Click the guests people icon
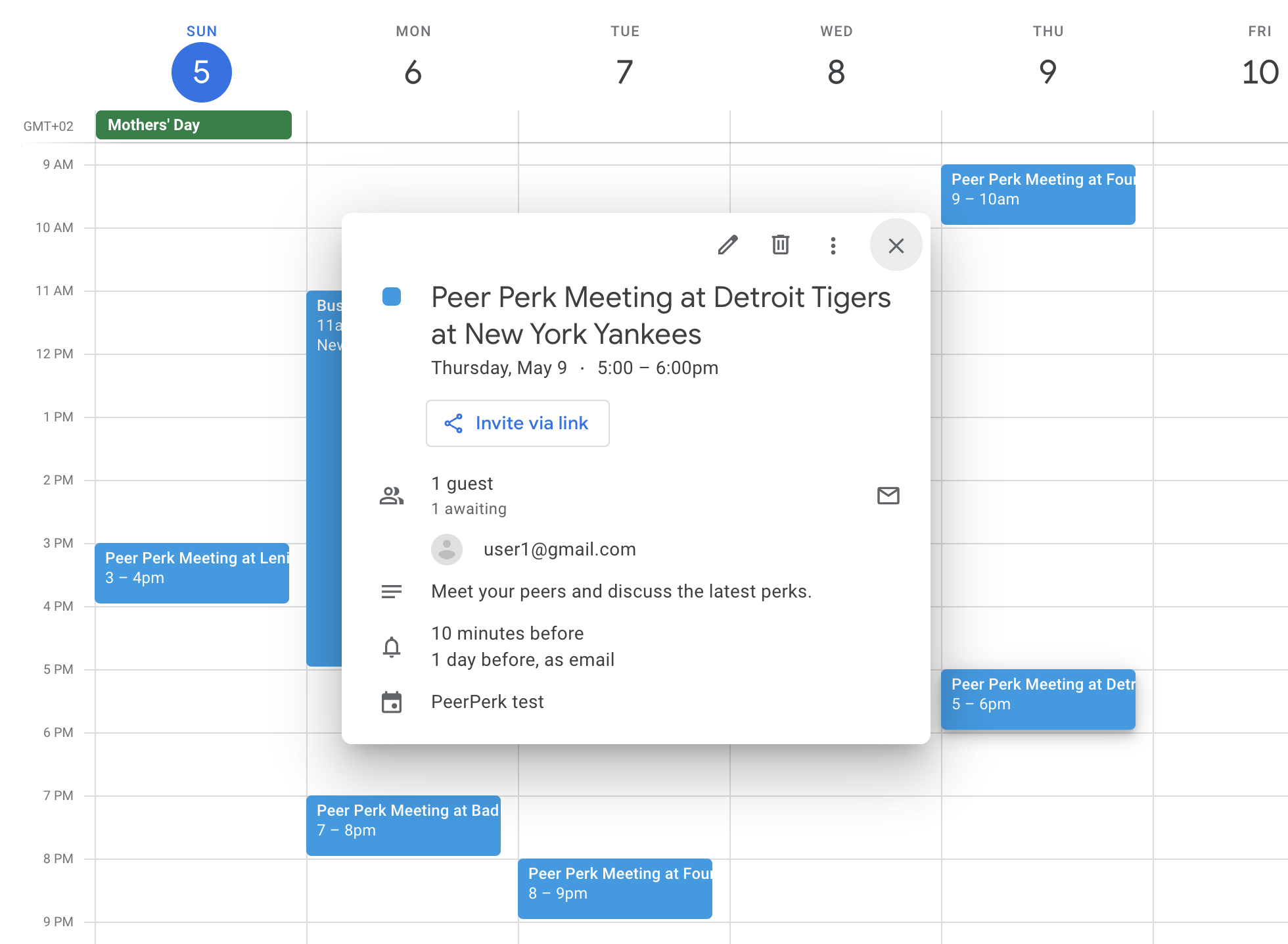The image size is (1288, 944). coord(392,496)
